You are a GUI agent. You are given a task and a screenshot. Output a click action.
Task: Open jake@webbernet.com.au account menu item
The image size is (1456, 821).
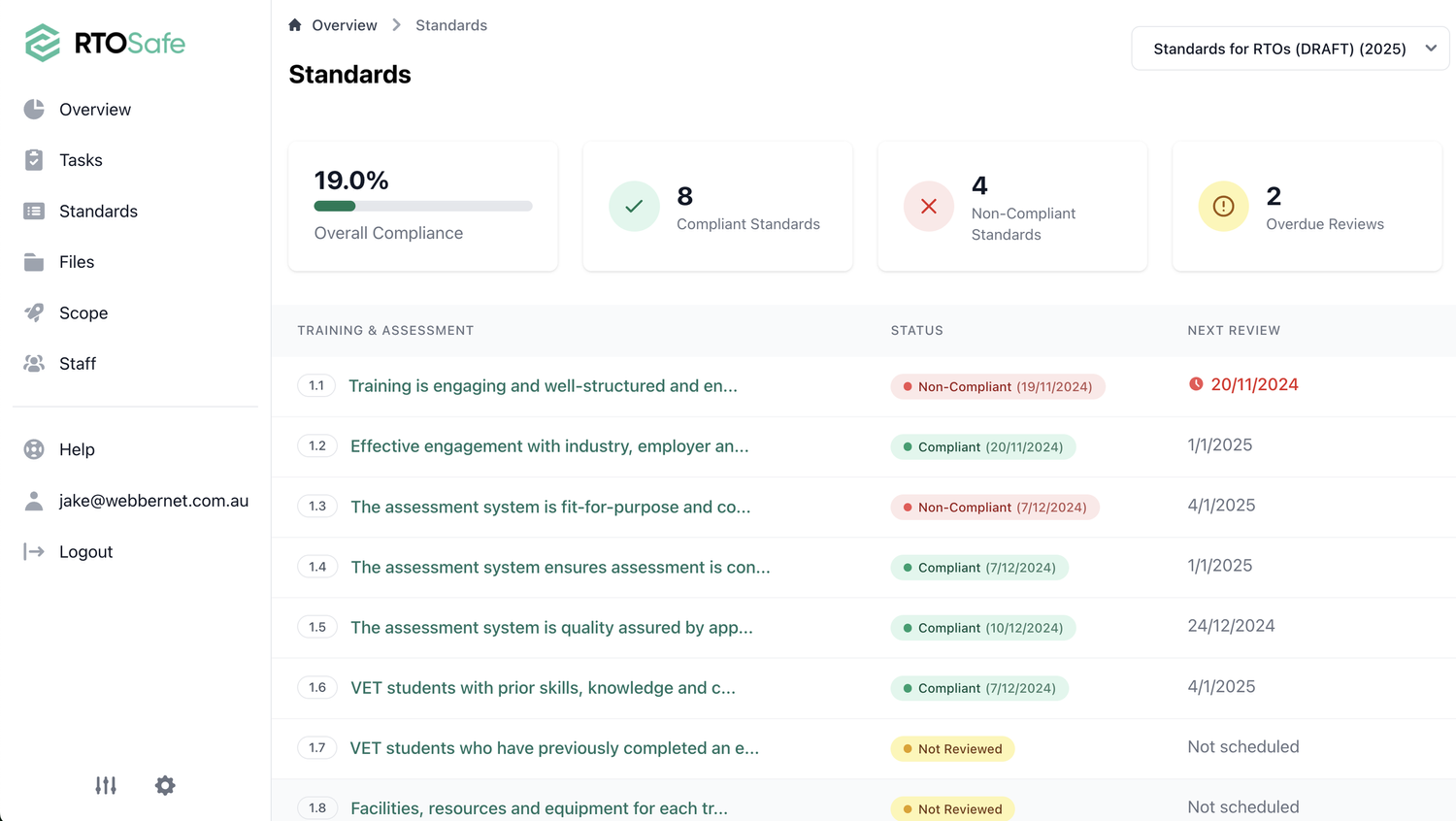[153, 501]
